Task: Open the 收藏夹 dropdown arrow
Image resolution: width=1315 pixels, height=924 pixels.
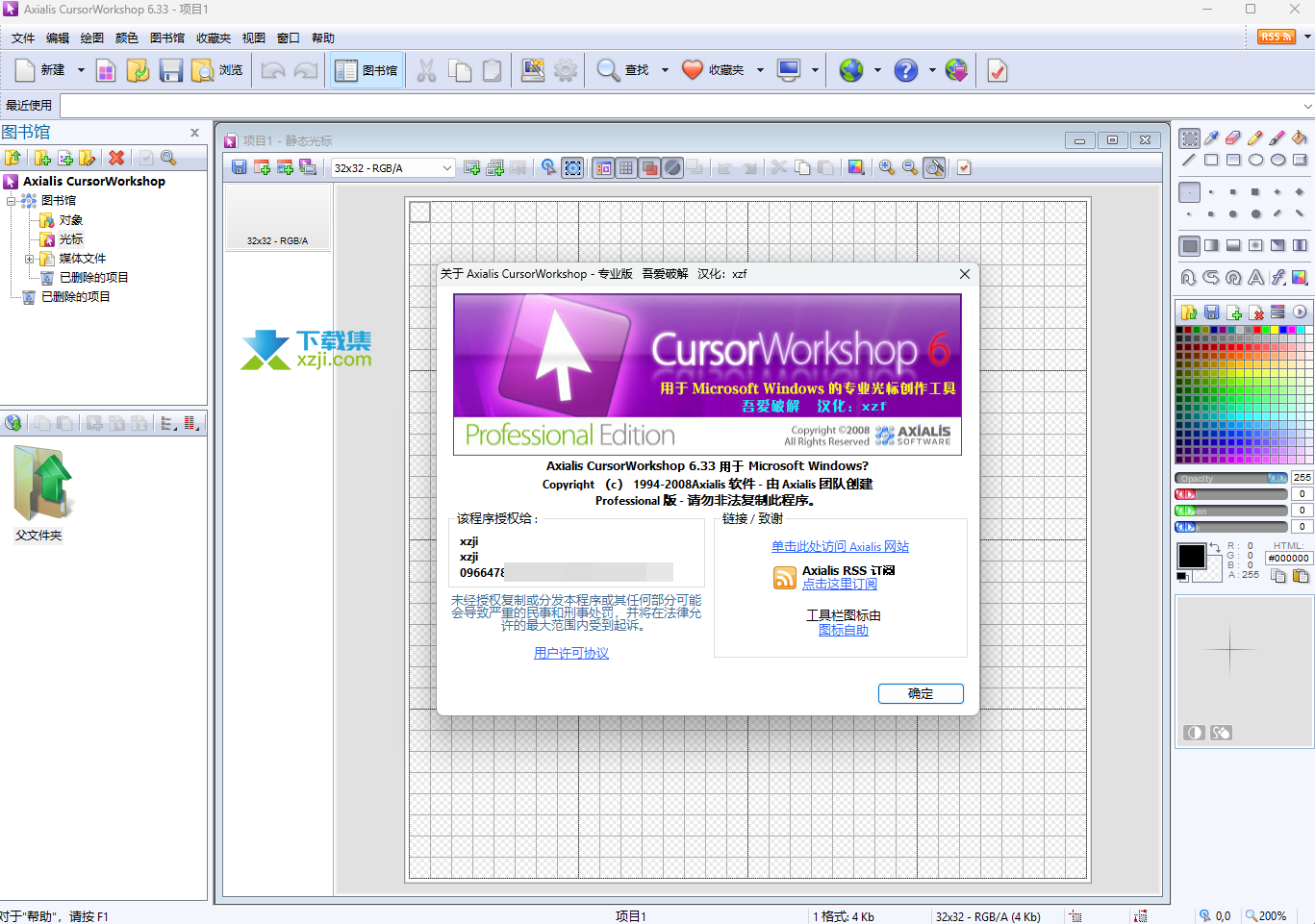Action: click(760, 70)
